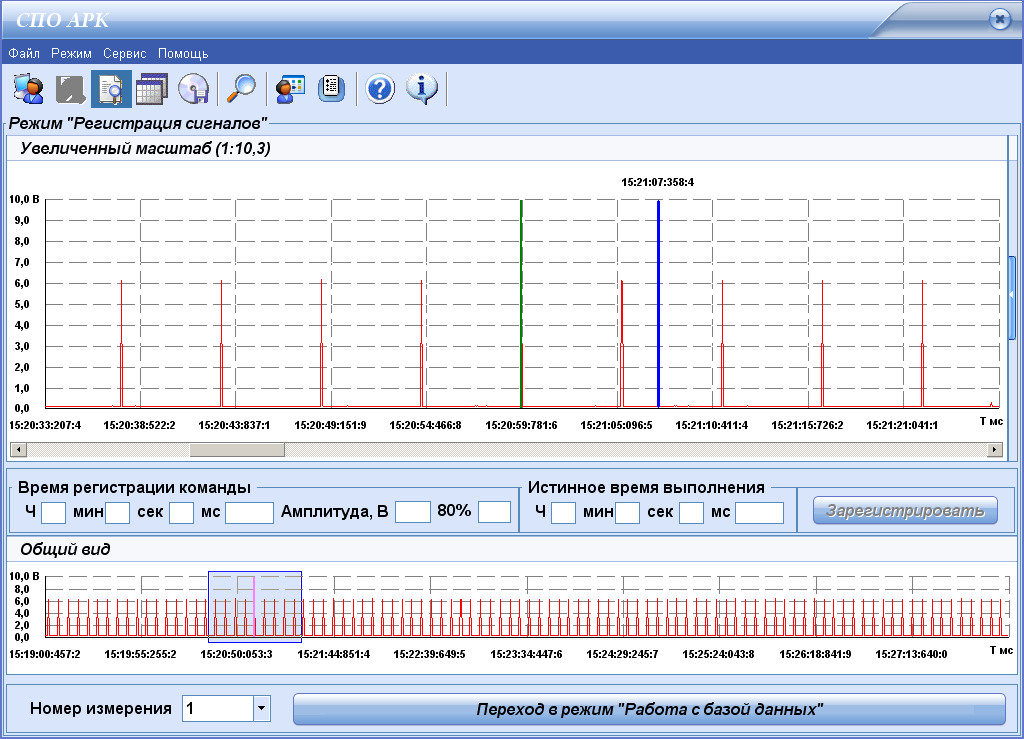Screen dimensions: 1024x739
Task: Open the Файл menu
Action: [x=24, y=53]
